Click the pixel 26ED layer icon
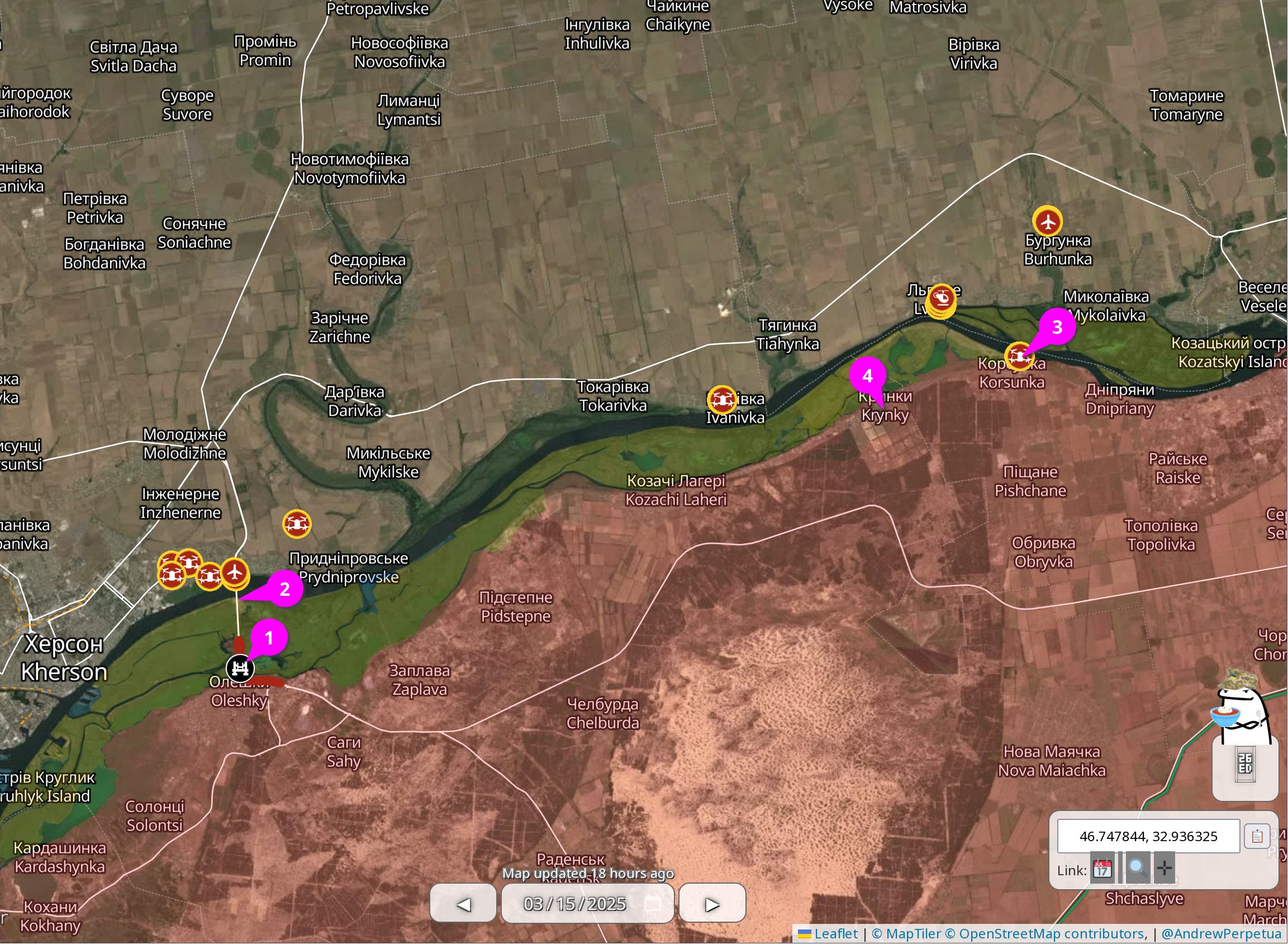 (1244, 764)
